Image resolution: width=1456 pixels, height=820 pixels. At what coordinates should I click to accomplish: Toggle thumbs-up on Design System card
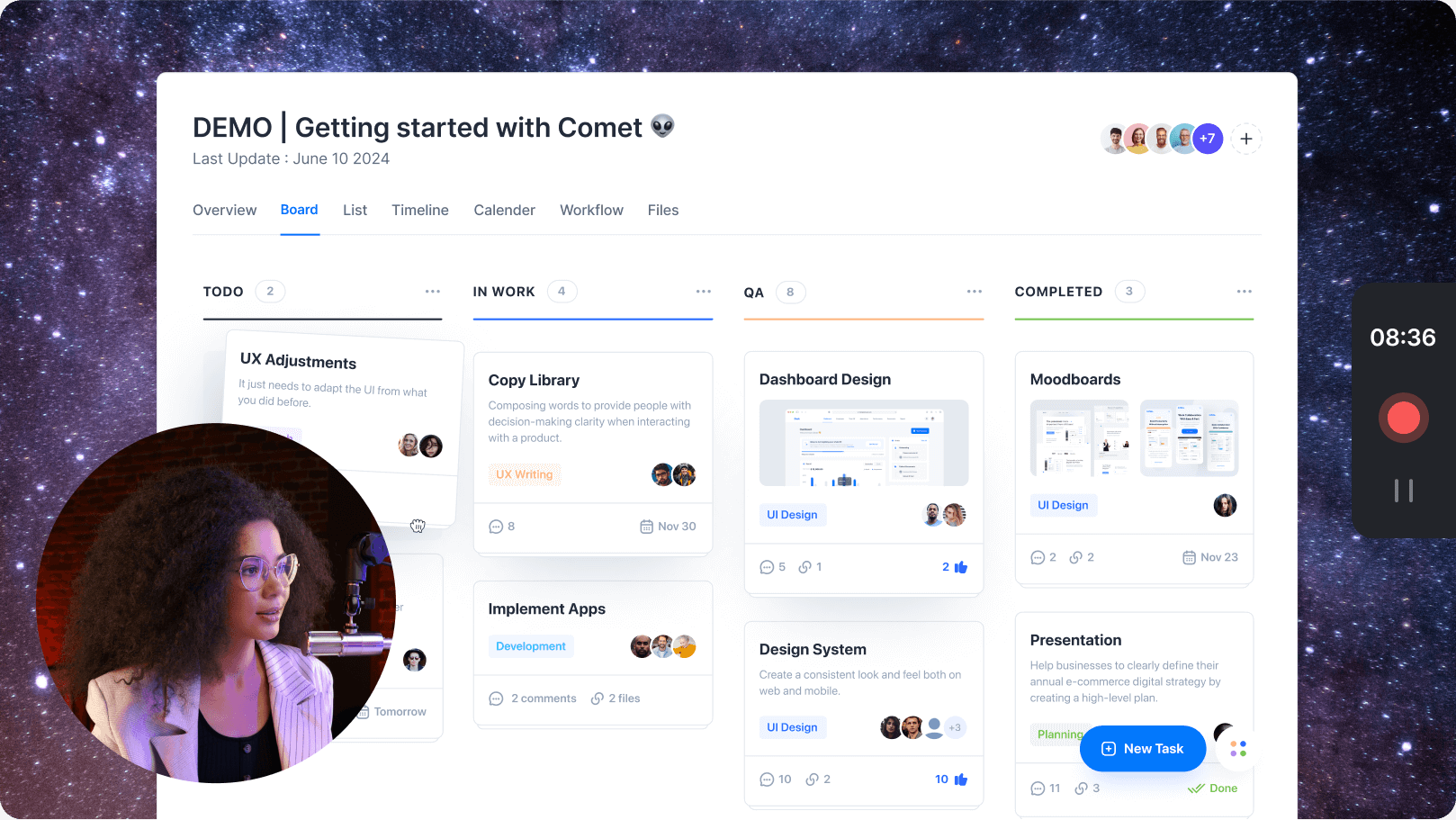click(x=961, y=779)
